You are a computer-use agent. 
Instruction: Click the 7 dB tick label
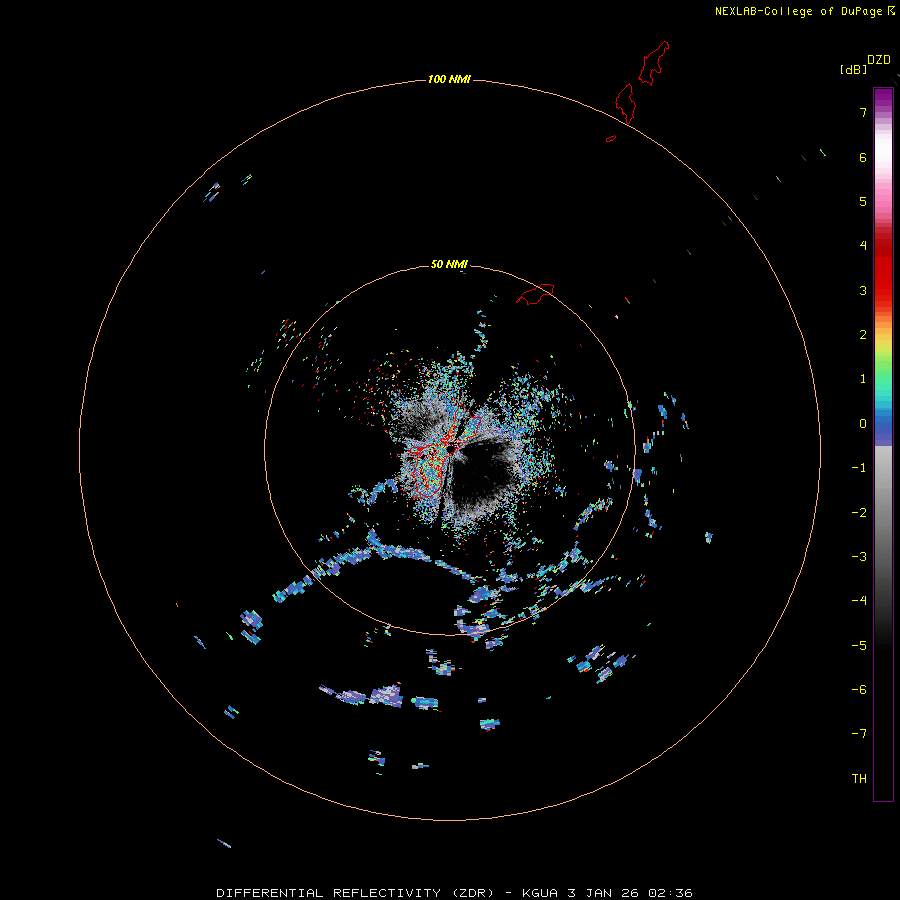[863, 112]
